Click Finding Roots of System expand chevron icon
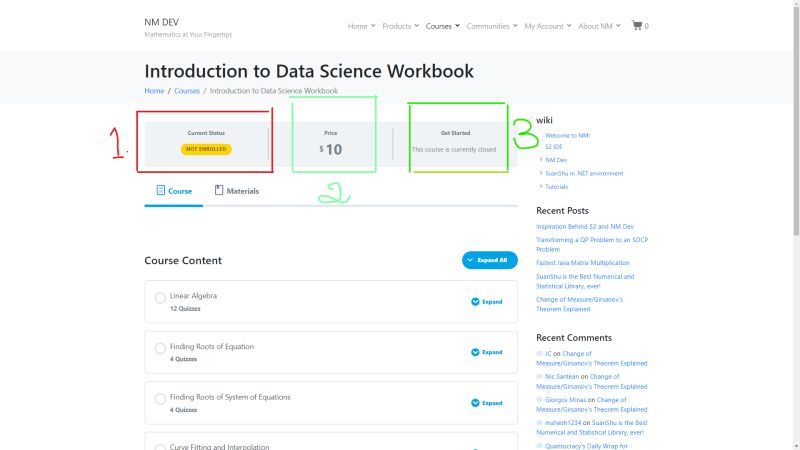The height and width of the screenshot is (450, 800). click(x=475, y=403)
